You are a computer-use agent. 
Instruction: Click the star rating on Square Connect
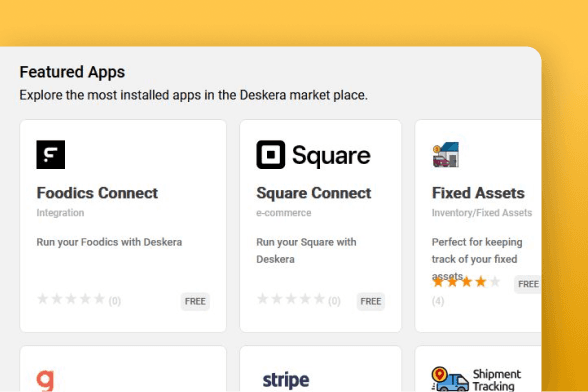click(291, 299)
